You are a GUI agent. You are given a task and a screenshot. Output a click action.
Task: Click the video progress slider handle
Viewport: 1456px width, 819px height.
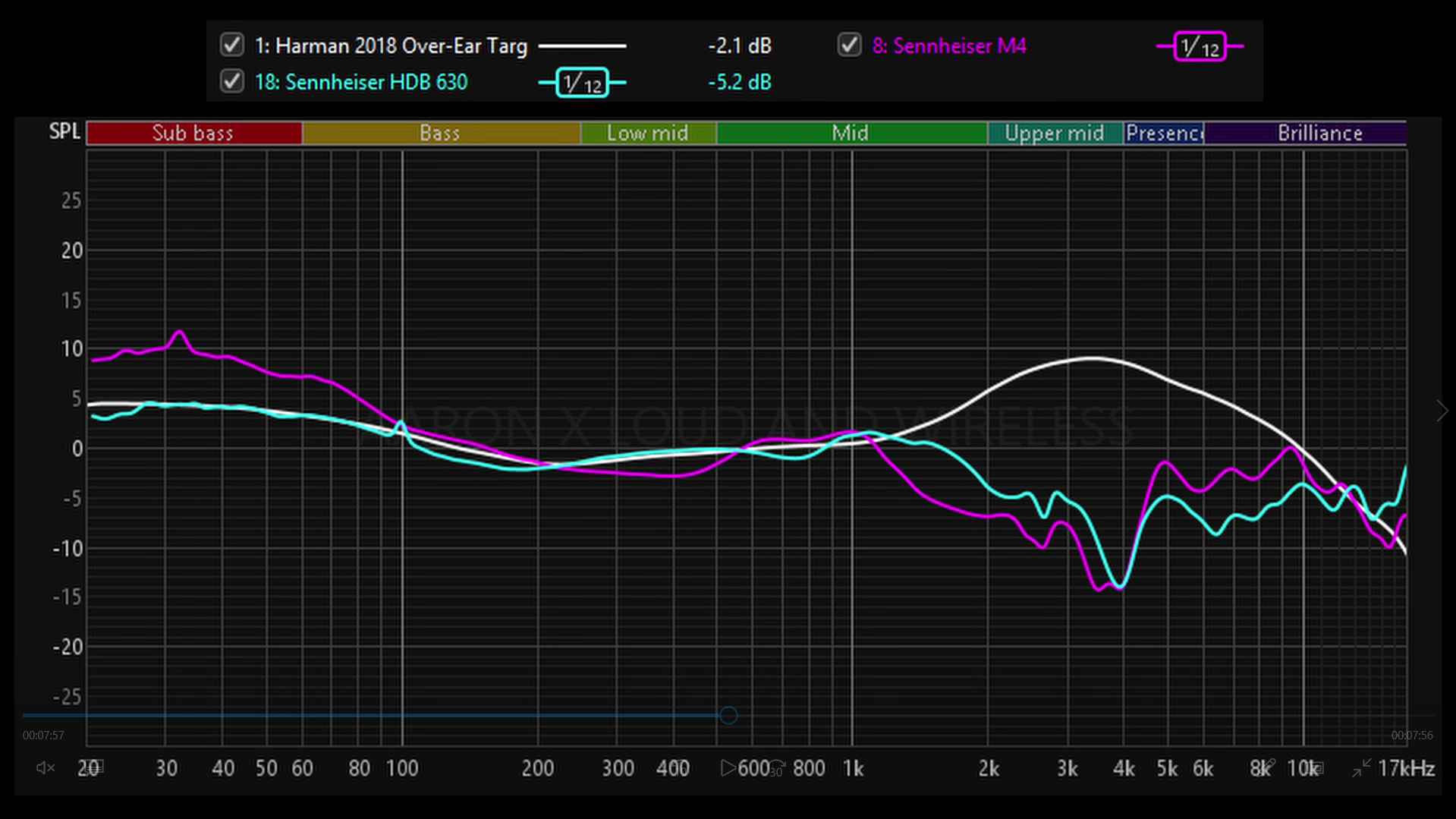pos(728,715)
